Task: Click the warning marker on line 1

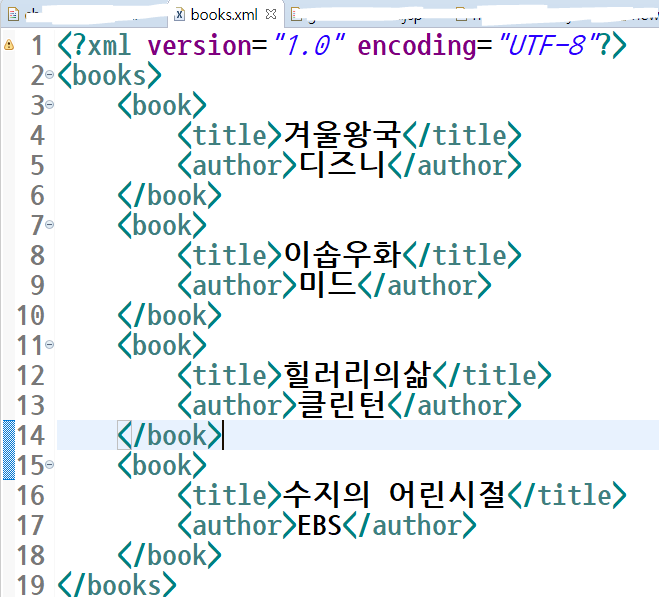Action: coord(8,45)
